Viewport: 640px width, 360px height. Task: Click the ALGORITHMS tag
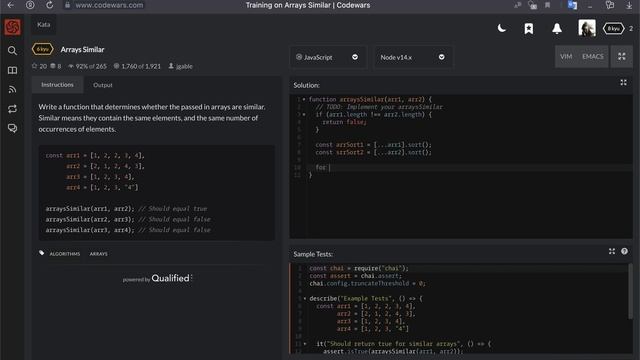(x=64, y=254)
